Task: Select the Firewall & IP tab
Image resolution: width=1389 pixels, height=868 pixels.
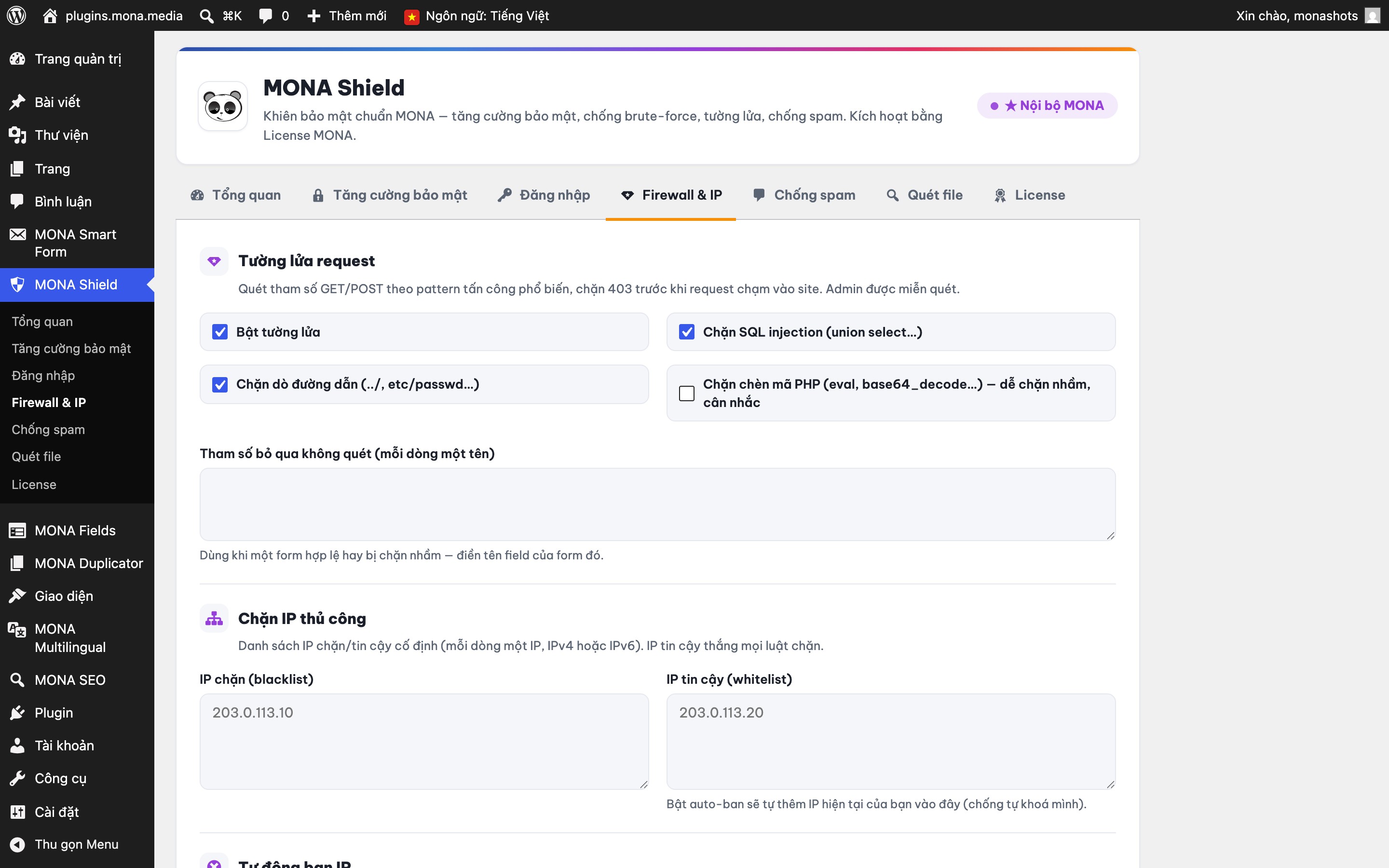Action: [x=671, y=195]
